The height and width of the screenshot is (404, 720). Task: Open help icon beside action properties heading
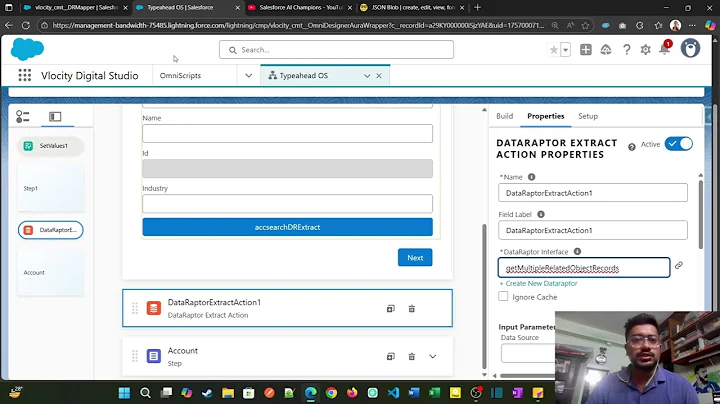pos(632,147)
